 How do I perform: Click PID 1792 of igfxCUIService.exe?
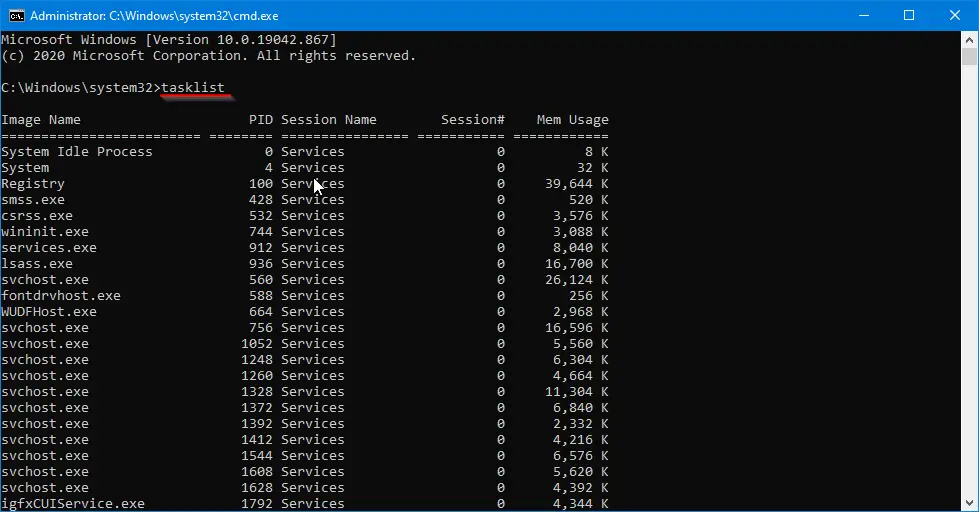pyautogui.click(x=257, y=503)
